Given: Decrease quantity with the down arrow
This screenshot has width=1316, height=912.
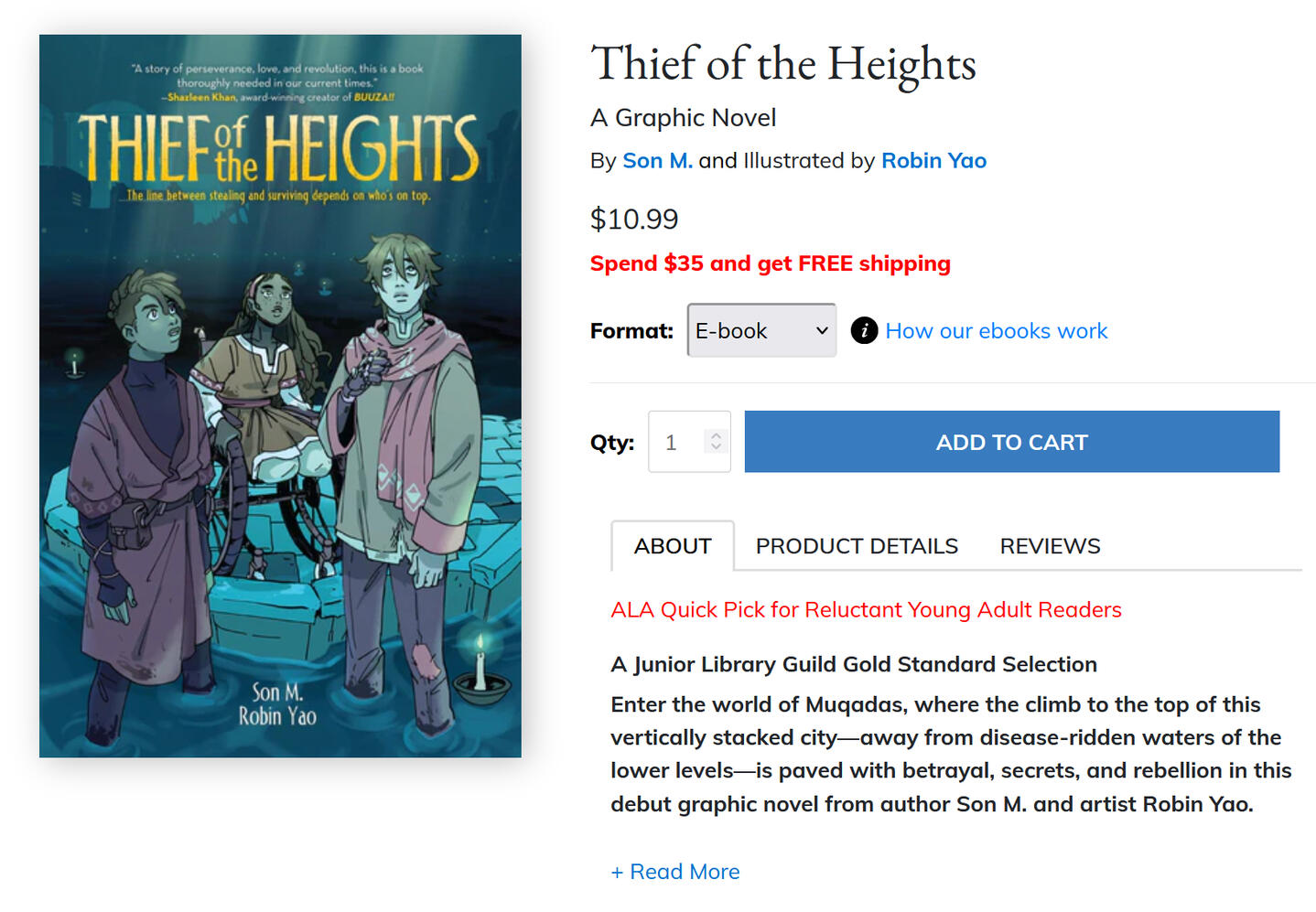Looking at the screenshot, I should click(717, 448).
